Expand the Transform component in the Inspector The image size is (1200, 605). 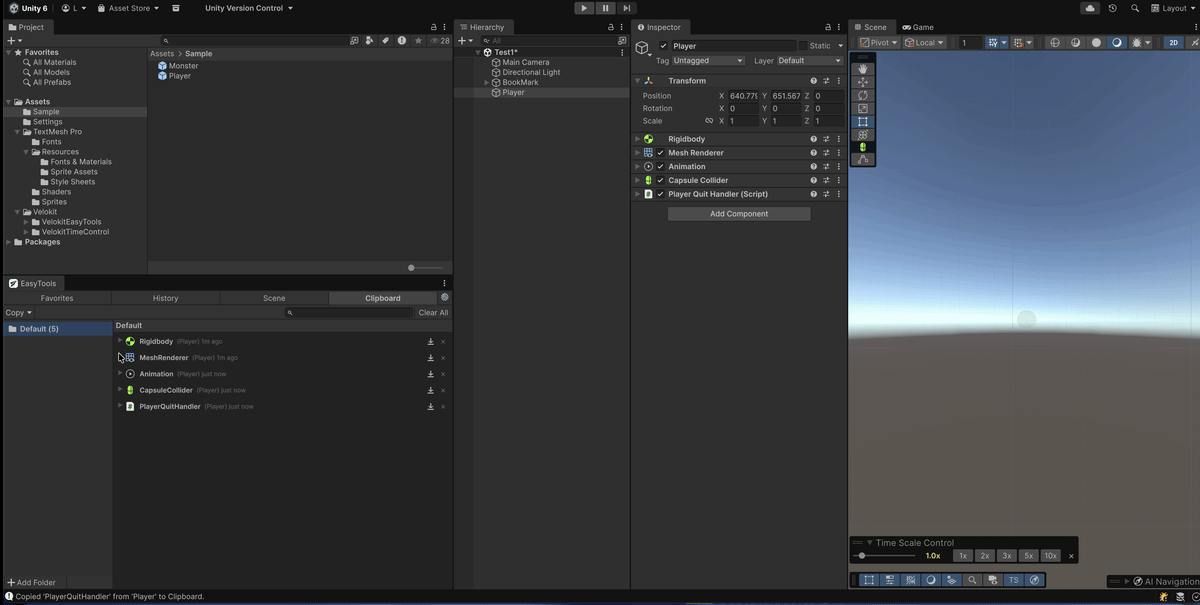[637, 80]
